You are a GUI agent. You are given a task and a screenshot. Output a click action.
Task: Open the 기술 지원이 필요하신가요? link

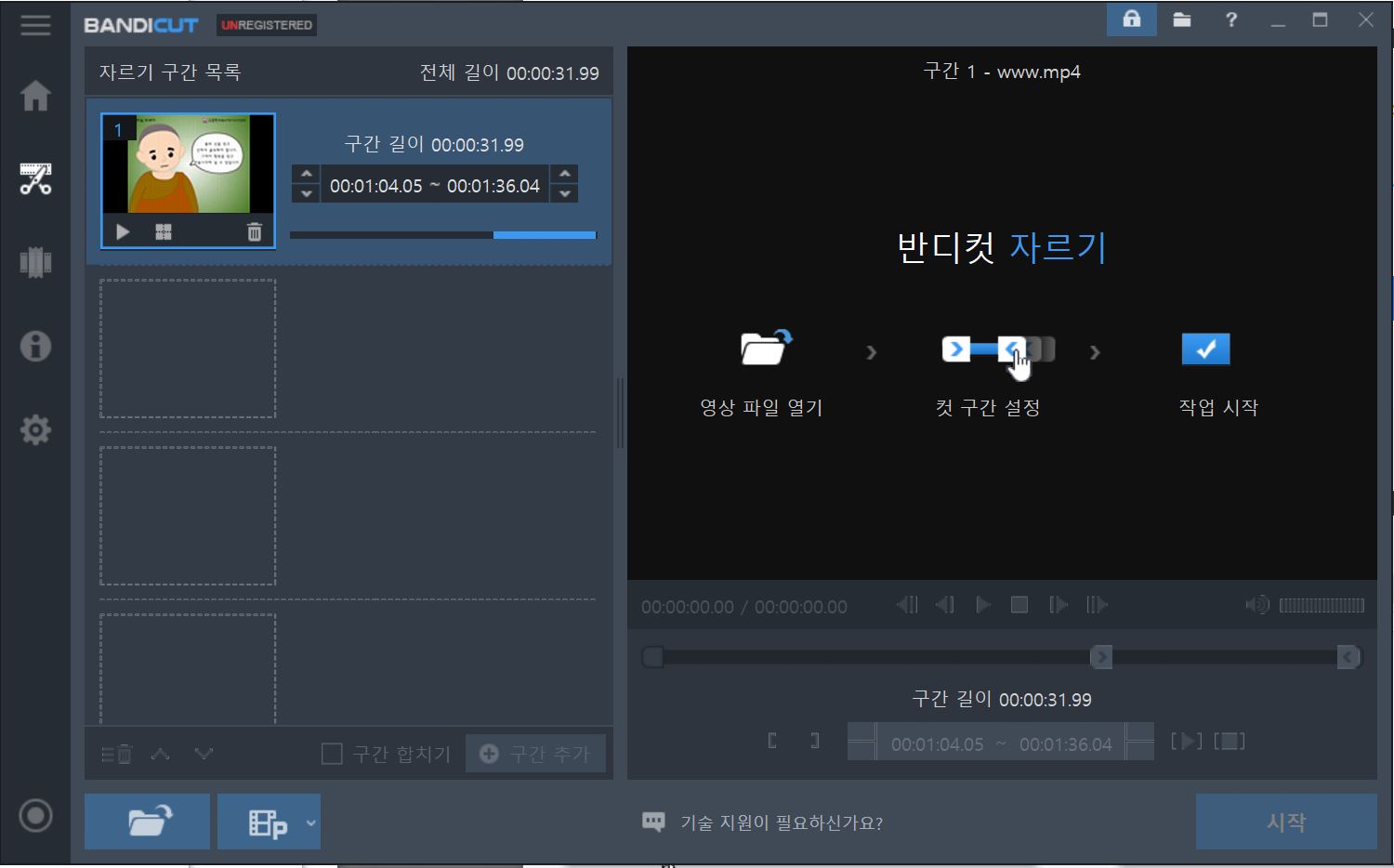click(x=781, y=822)
